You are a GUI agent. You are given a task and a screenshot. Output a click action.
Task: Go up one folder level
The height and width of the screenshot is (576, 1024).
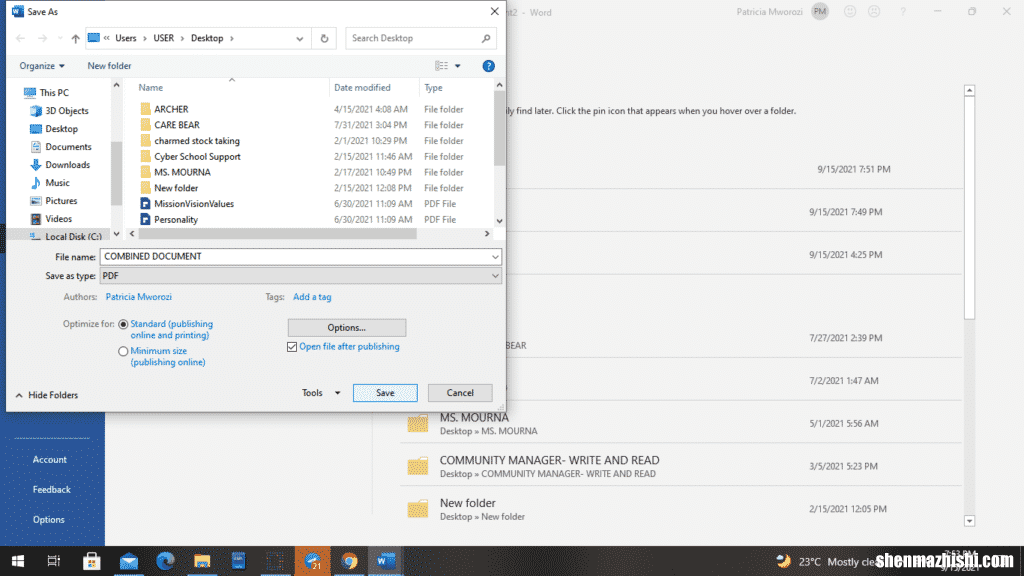[76, 39]
